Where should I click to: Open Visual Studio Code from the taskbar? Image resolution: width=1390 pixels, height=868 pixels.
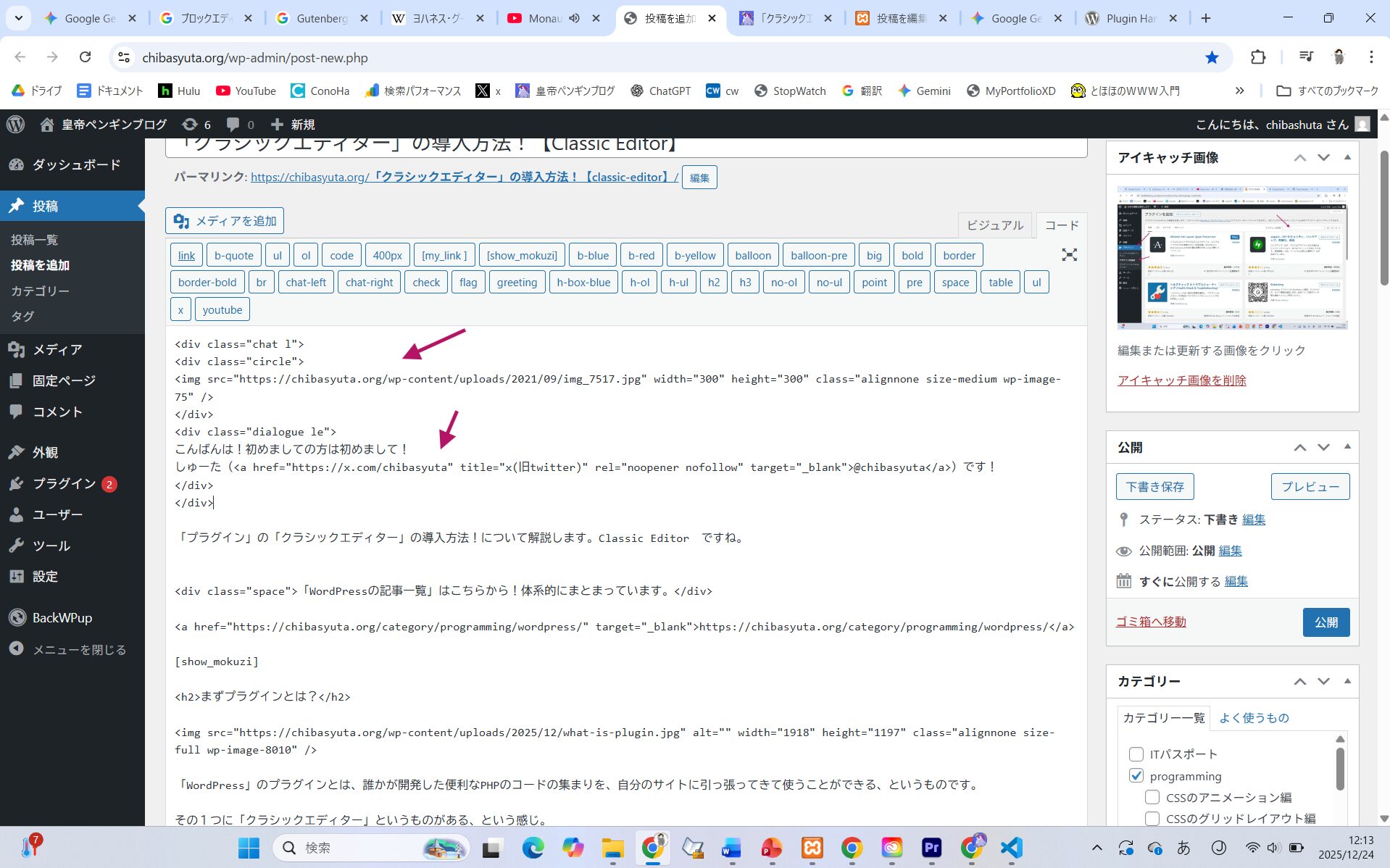1012,847
